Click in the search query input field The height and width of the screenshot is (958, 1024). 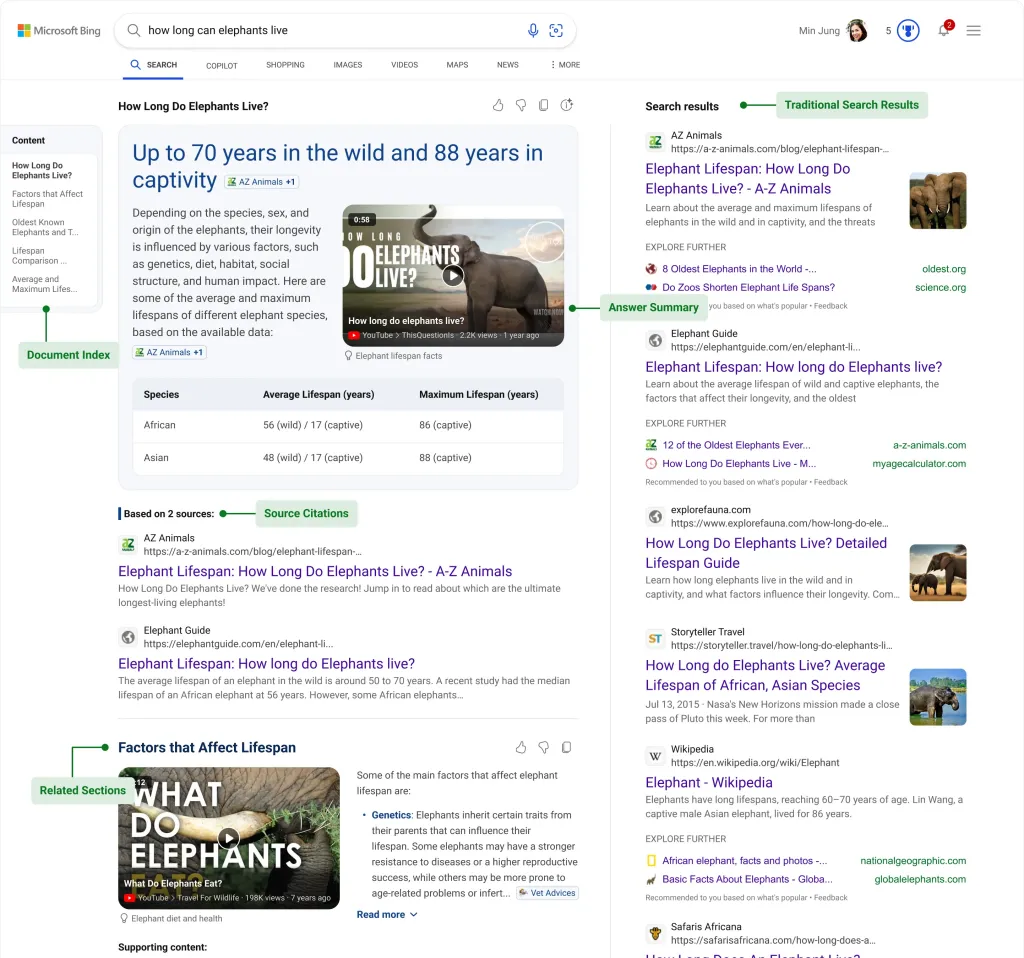click(x=333, y=31)
